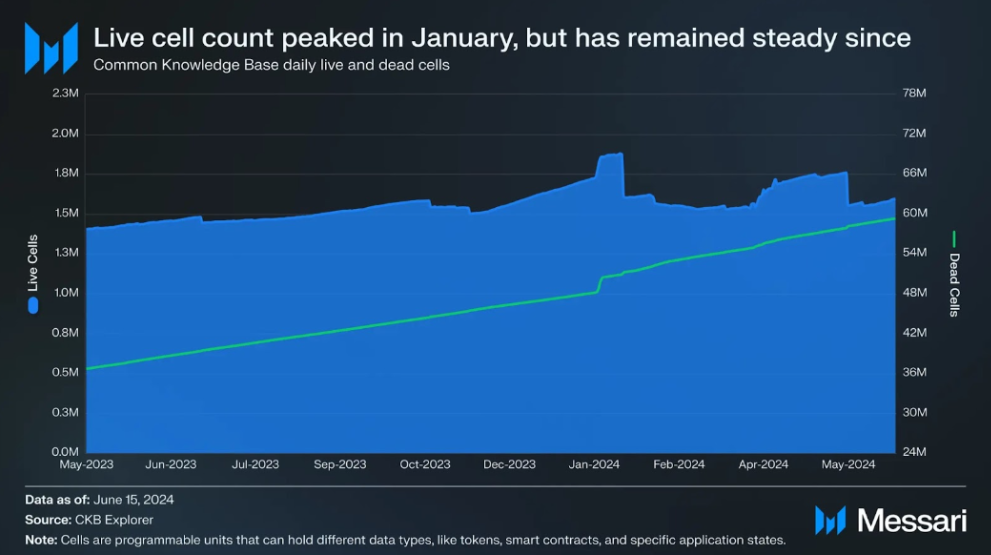Screen dimensions: 991x555
Task: Click the CKB Explorer source text
Action: tap(116, 520)
